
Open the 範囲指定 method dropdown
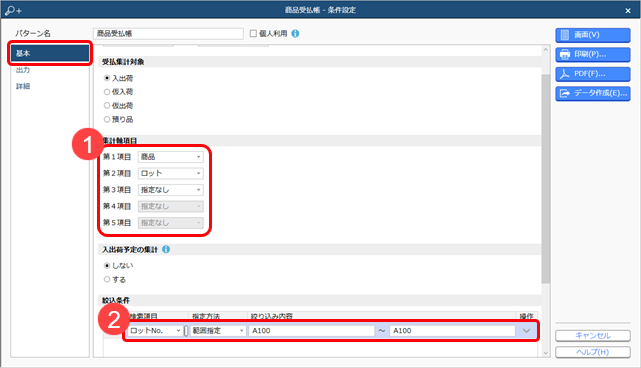[217, 330]
